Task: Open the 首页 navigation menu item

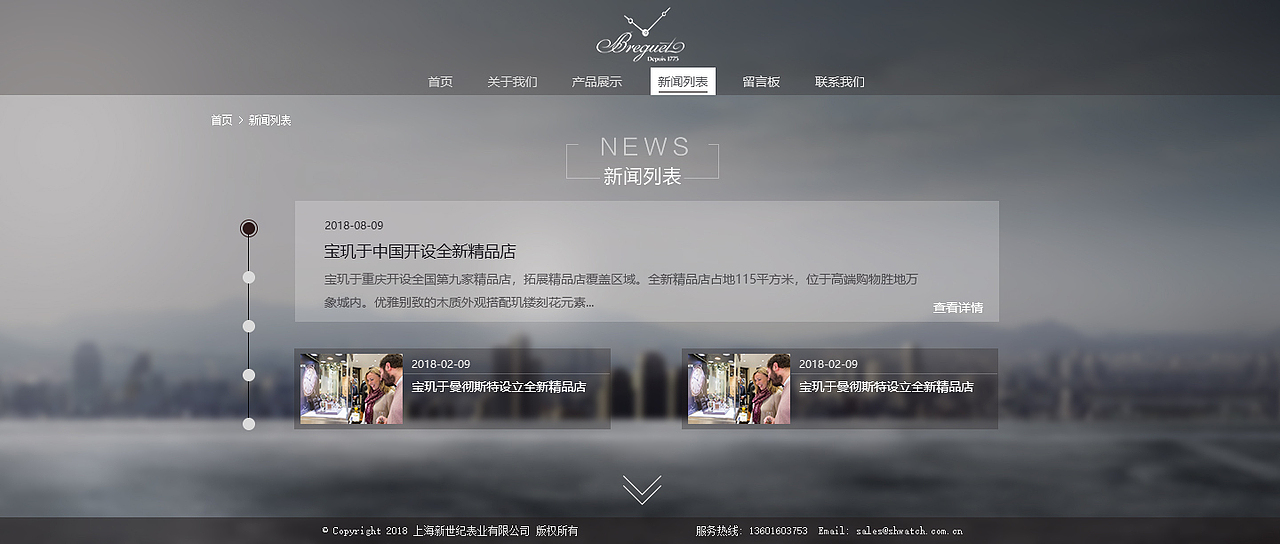Action: (440, 82)
